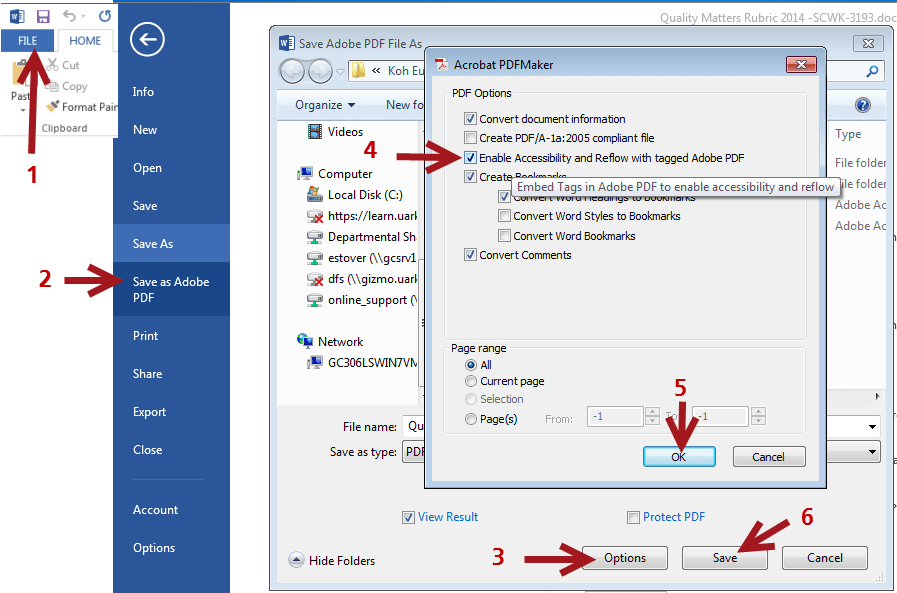The height and width of the screenshot is (593, 897).
Task: Click the blue help question mark icon
Action: point(863,105)
